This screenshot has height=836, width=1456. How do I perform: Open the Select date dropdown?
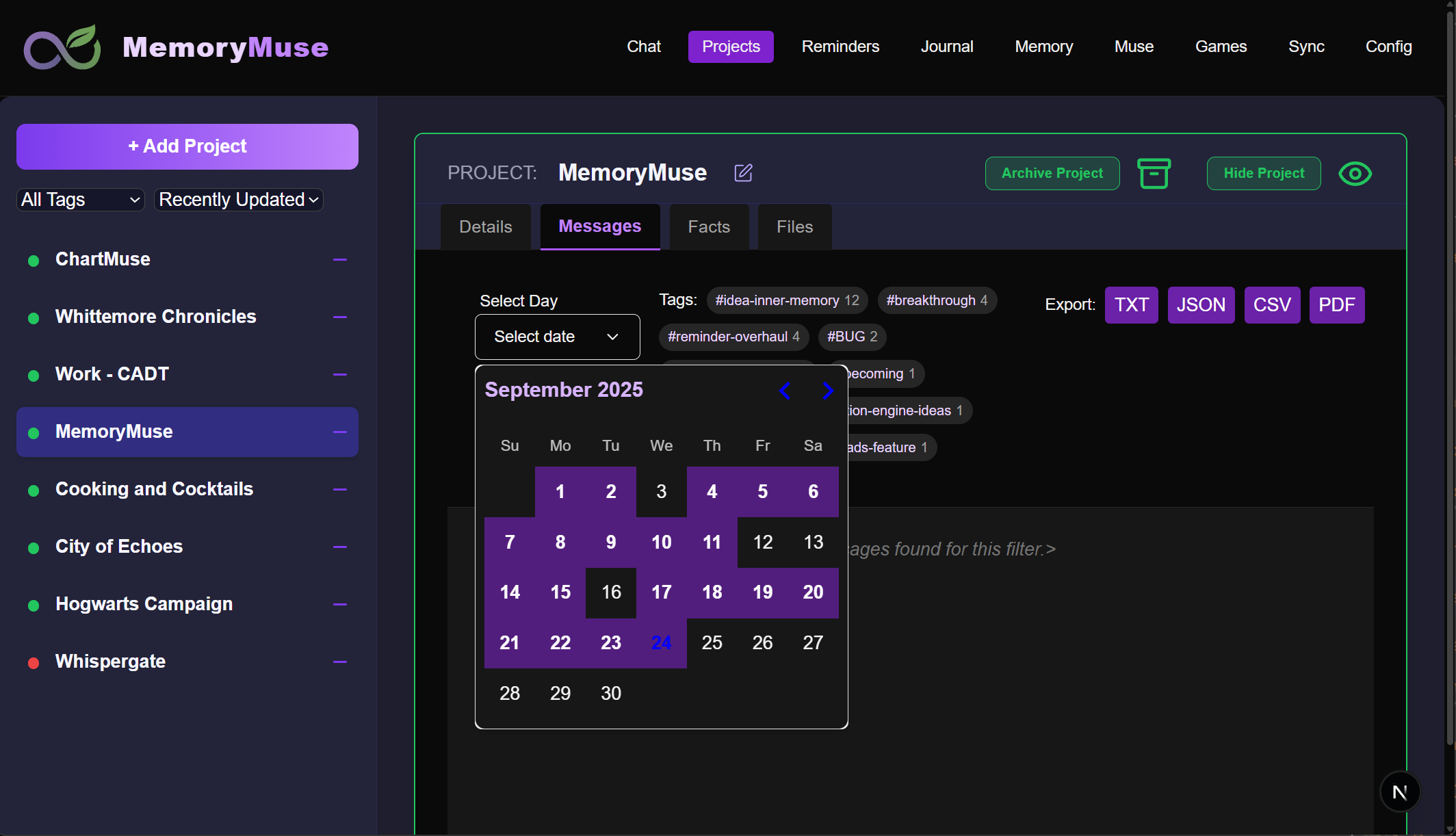(557, 337)
